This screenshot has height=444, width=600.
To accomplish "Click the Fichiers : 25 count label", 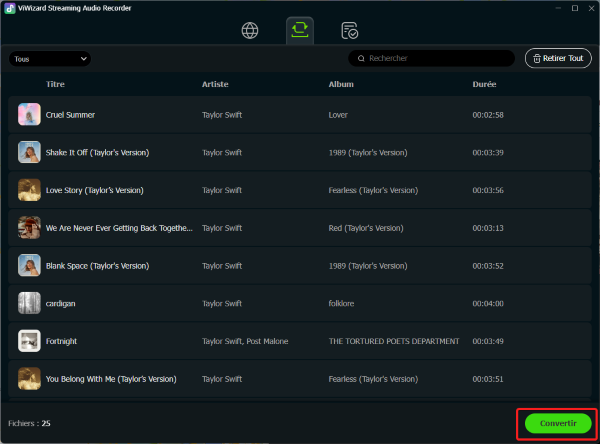I will pyautogui.click(x=29, y=423).
